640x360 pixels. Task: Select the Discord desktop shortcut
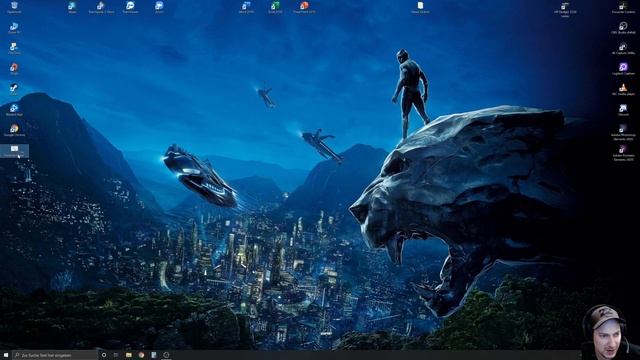click(x=623, y=110)
